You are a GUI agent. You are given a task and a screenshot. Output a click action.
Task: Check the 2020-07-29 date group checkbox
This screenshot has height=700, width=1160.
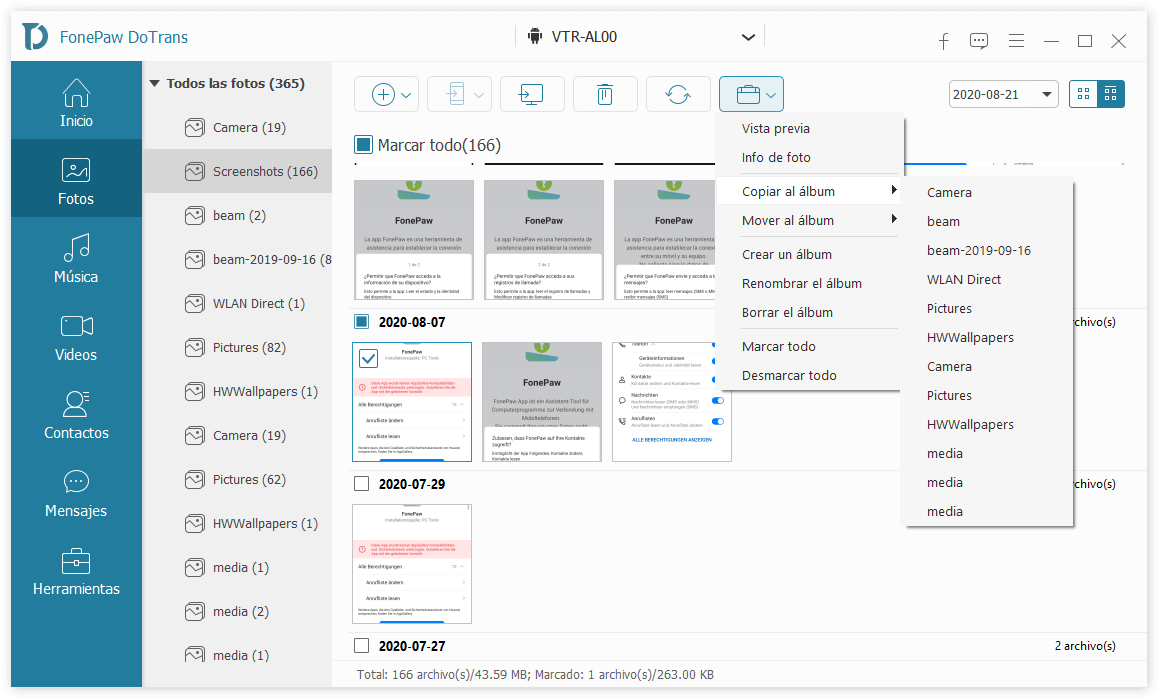361,484
